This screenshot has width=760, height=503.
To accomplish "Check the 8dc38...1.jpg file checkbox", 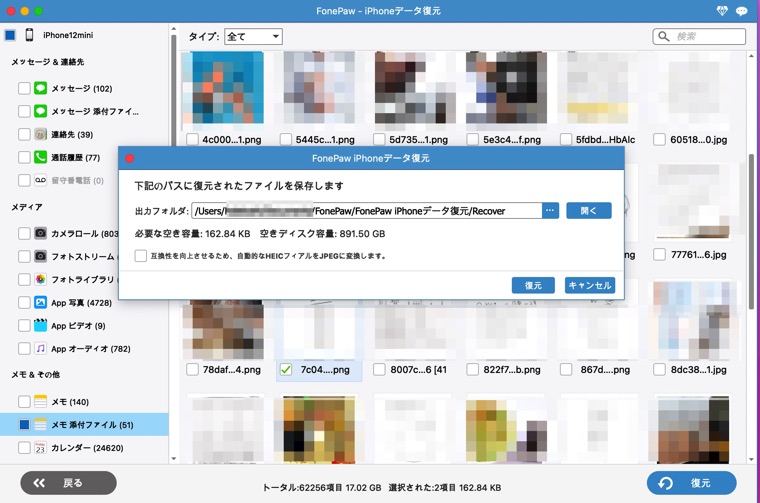I will click(659, 370).
